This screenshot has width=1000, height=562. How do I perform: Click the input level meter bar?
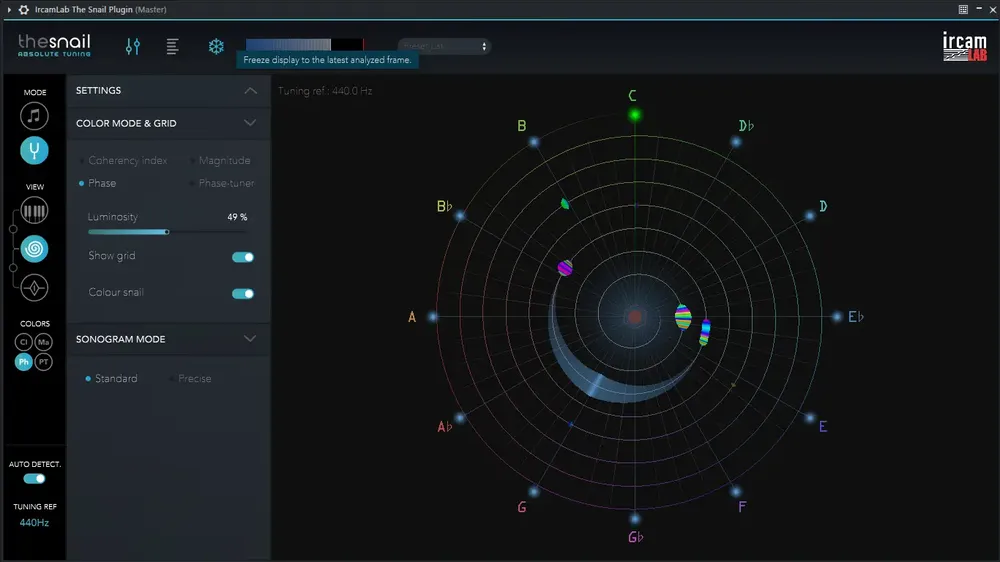tap(305, 45)
